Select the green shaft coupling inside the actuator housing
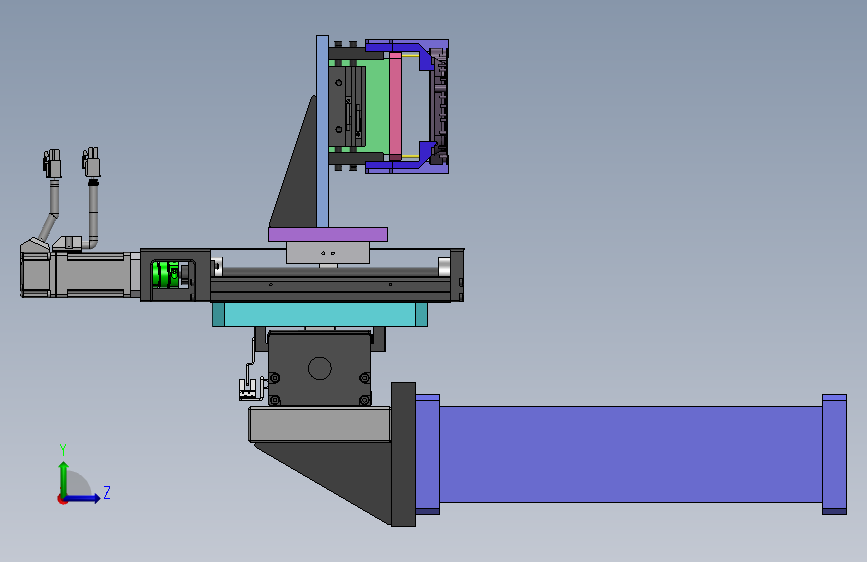The image size is (867, 562). click(166, 274)
